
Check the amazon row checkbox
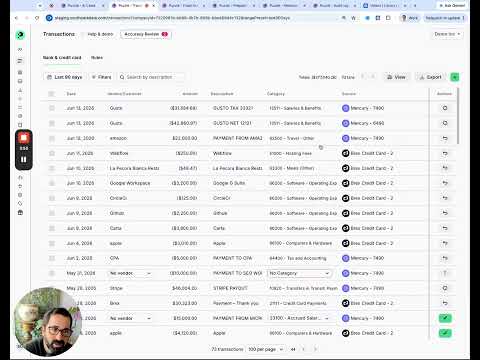[52, 138]
